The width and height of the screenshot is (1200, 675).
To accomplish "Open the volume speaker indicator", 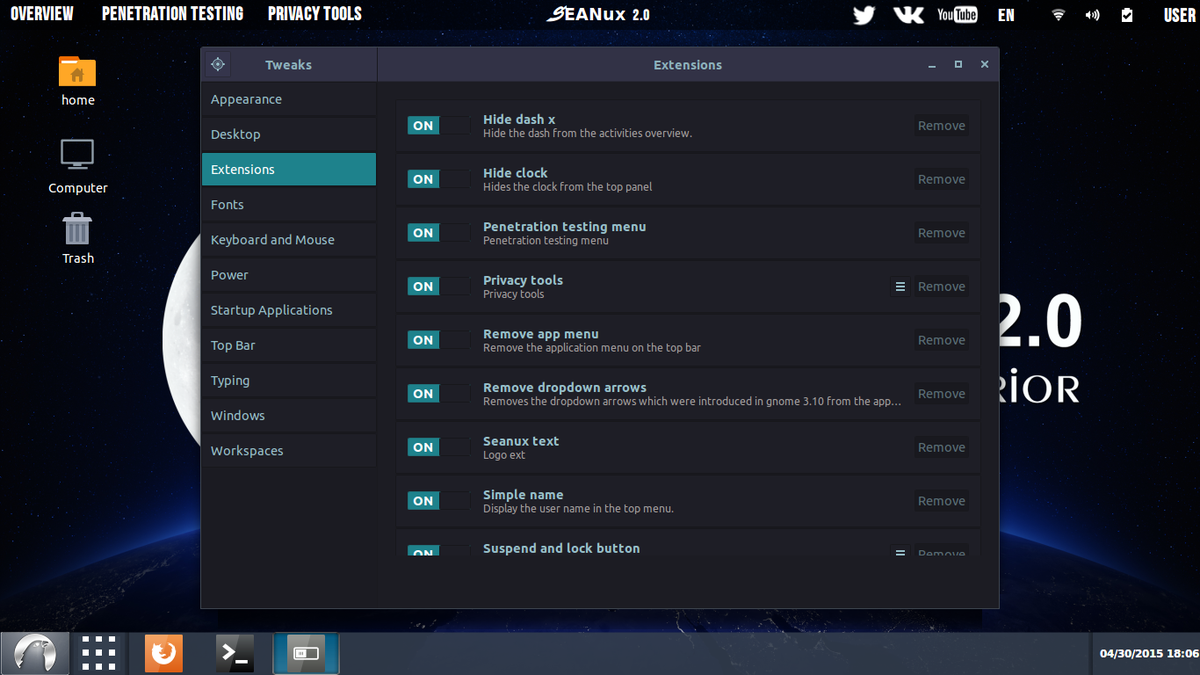I will click(x=1092, y=15).
